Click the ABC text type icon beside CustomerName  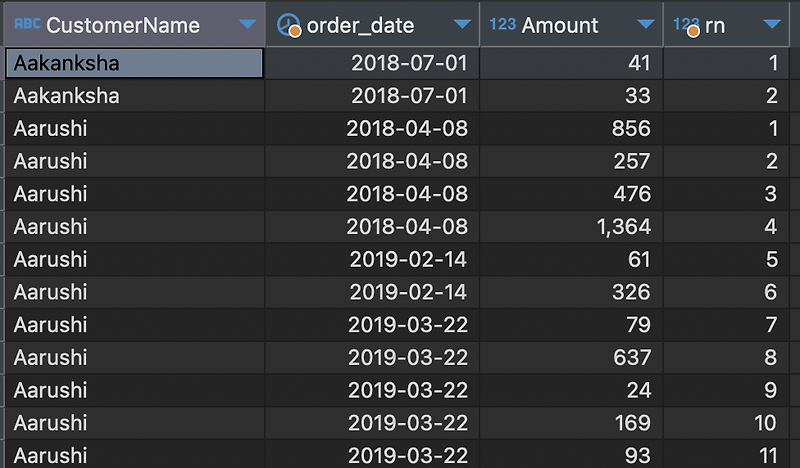(28, 25)
